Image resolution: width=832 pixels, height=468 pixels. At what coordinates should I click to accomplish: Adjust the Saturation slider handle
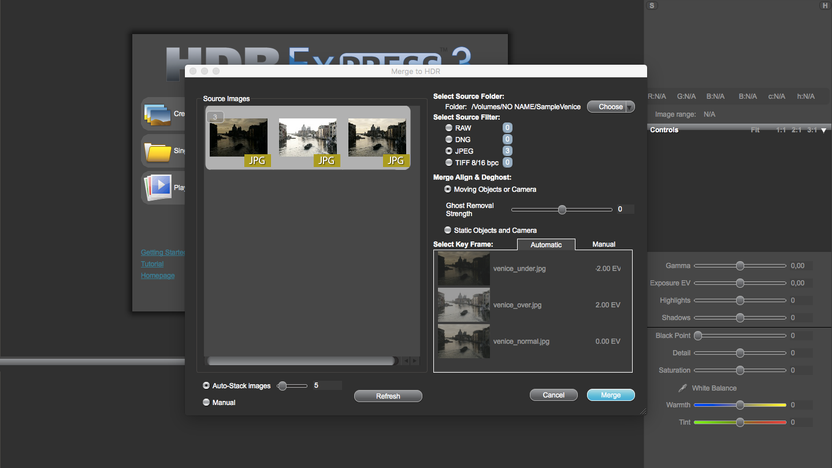pos(740,370)
